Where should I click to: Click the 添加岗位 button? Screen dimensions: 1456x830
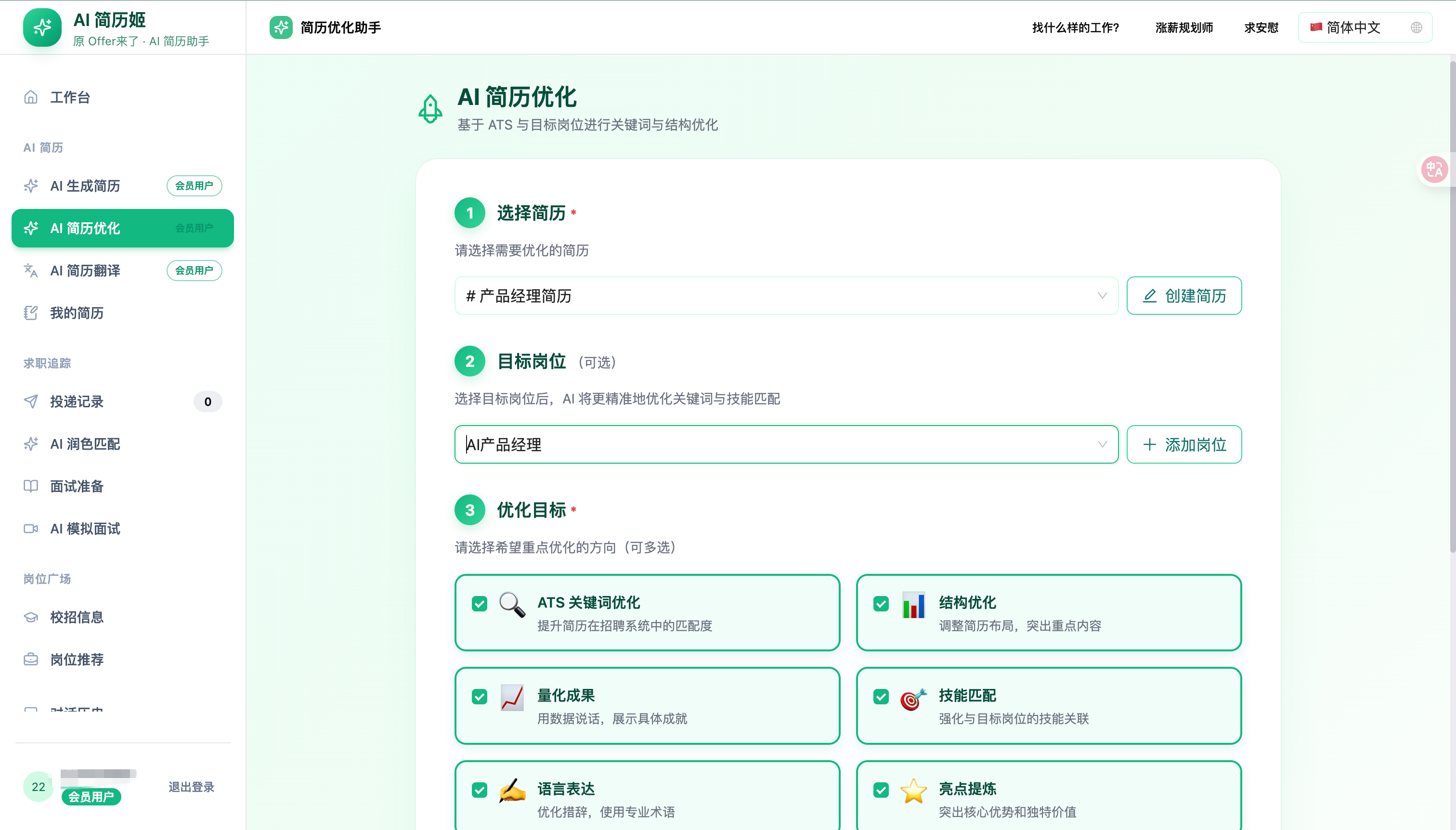(x=1183, y=444)
